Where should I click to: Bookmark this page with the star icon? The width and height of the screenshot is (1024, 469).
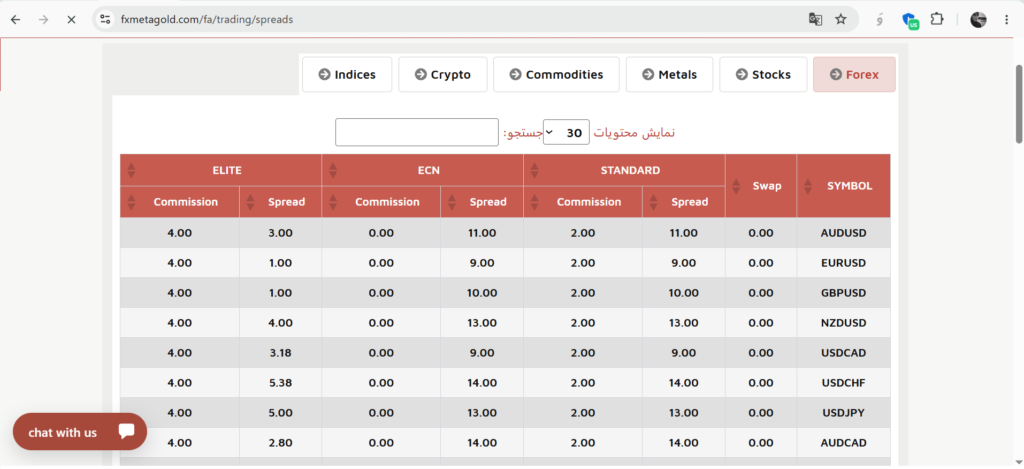coord(840,20)
